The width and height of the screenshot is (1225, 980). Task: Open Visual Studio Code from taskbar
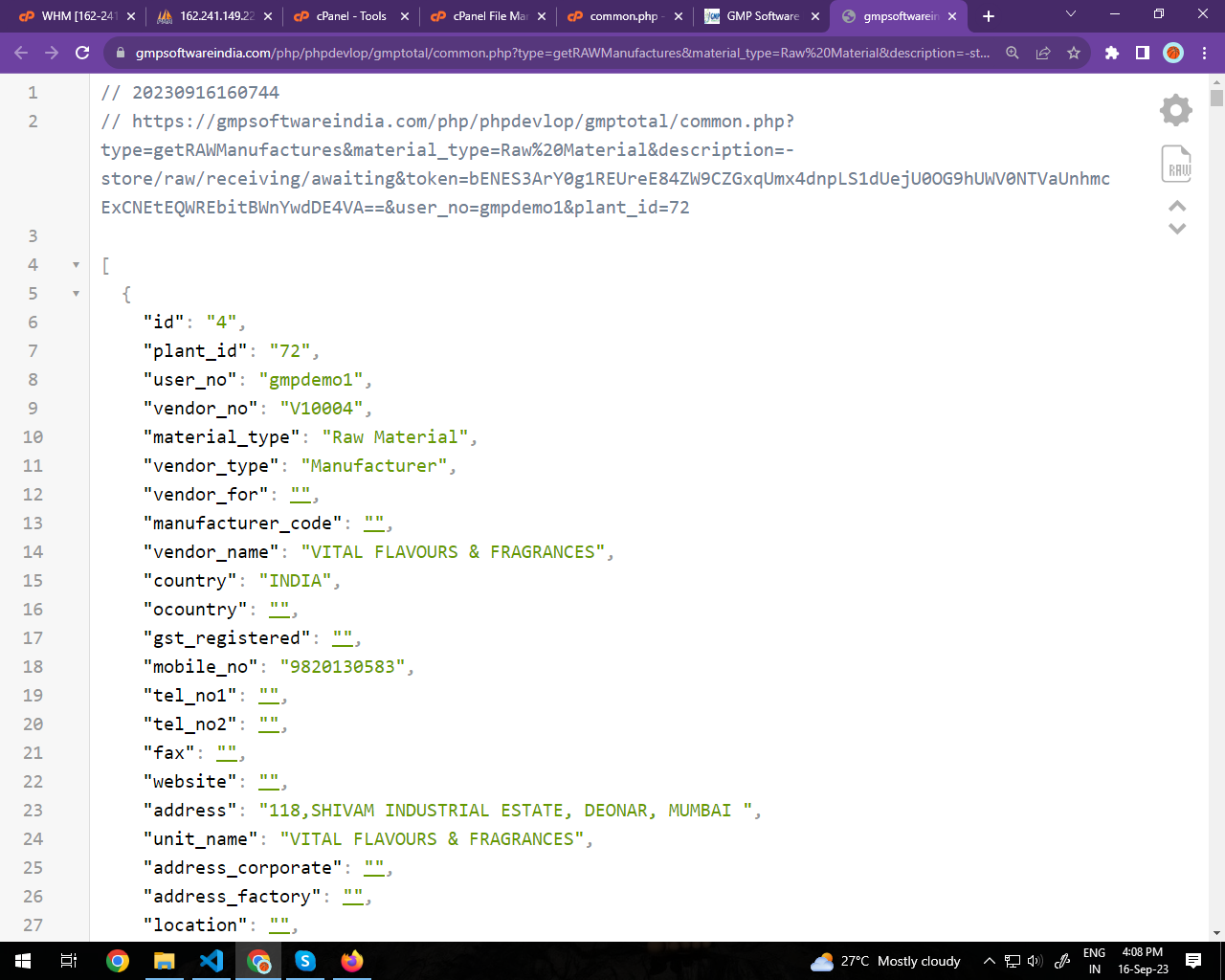pos(212,961)
